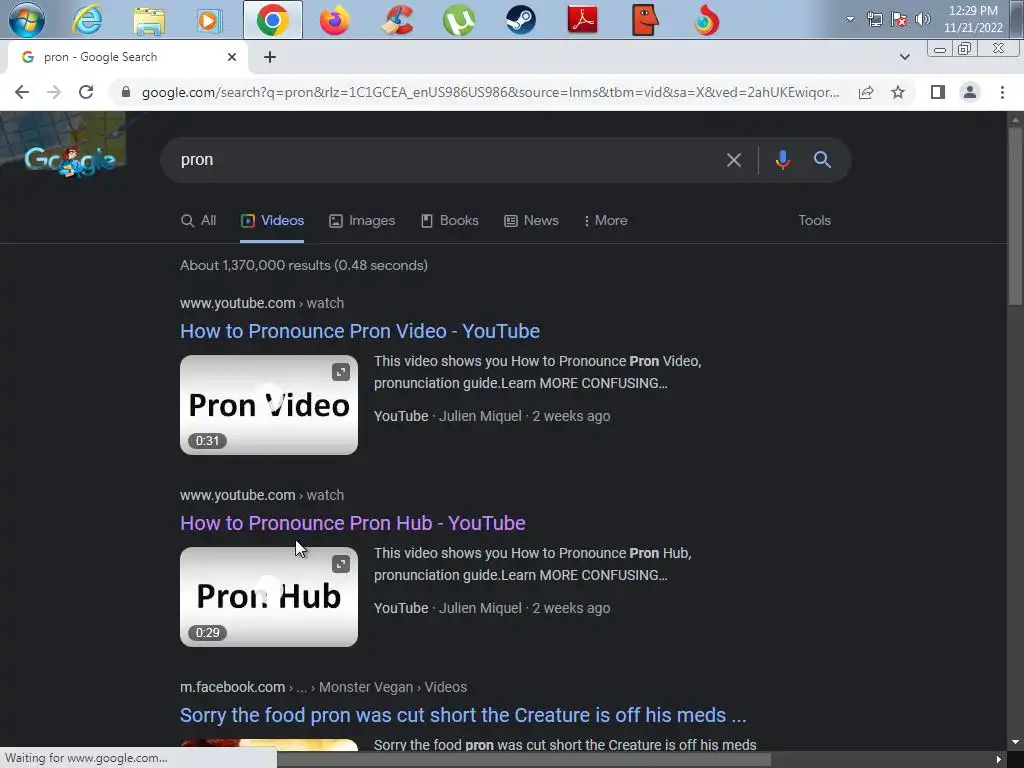
Task: Close the 'pron - Google Search' tab
Action: [x=232, y=57]
